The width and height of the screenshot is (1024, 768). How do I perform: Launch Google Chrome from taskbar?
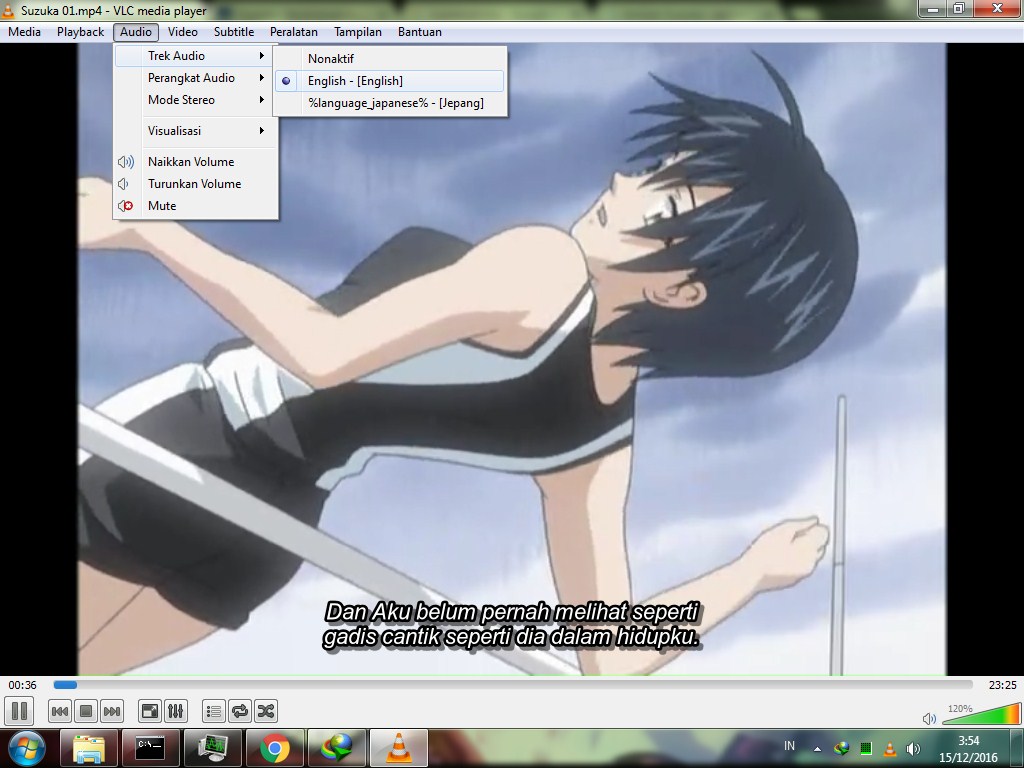coord(275,748)
